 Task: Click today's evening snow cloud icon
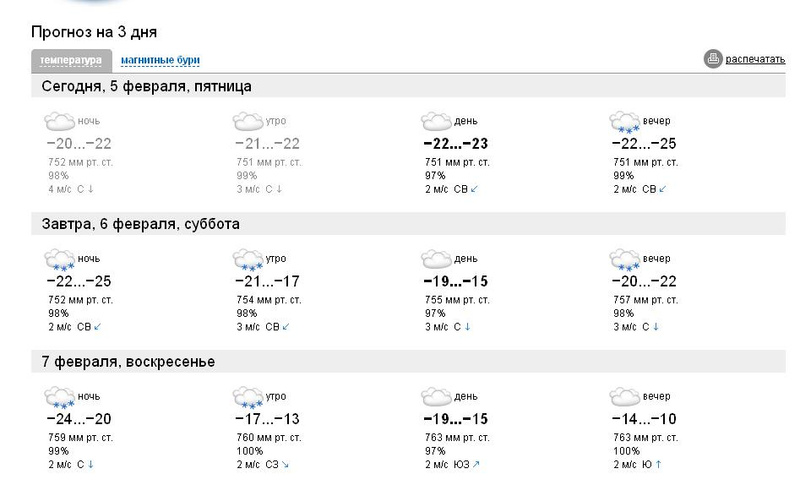coord(626,122)
